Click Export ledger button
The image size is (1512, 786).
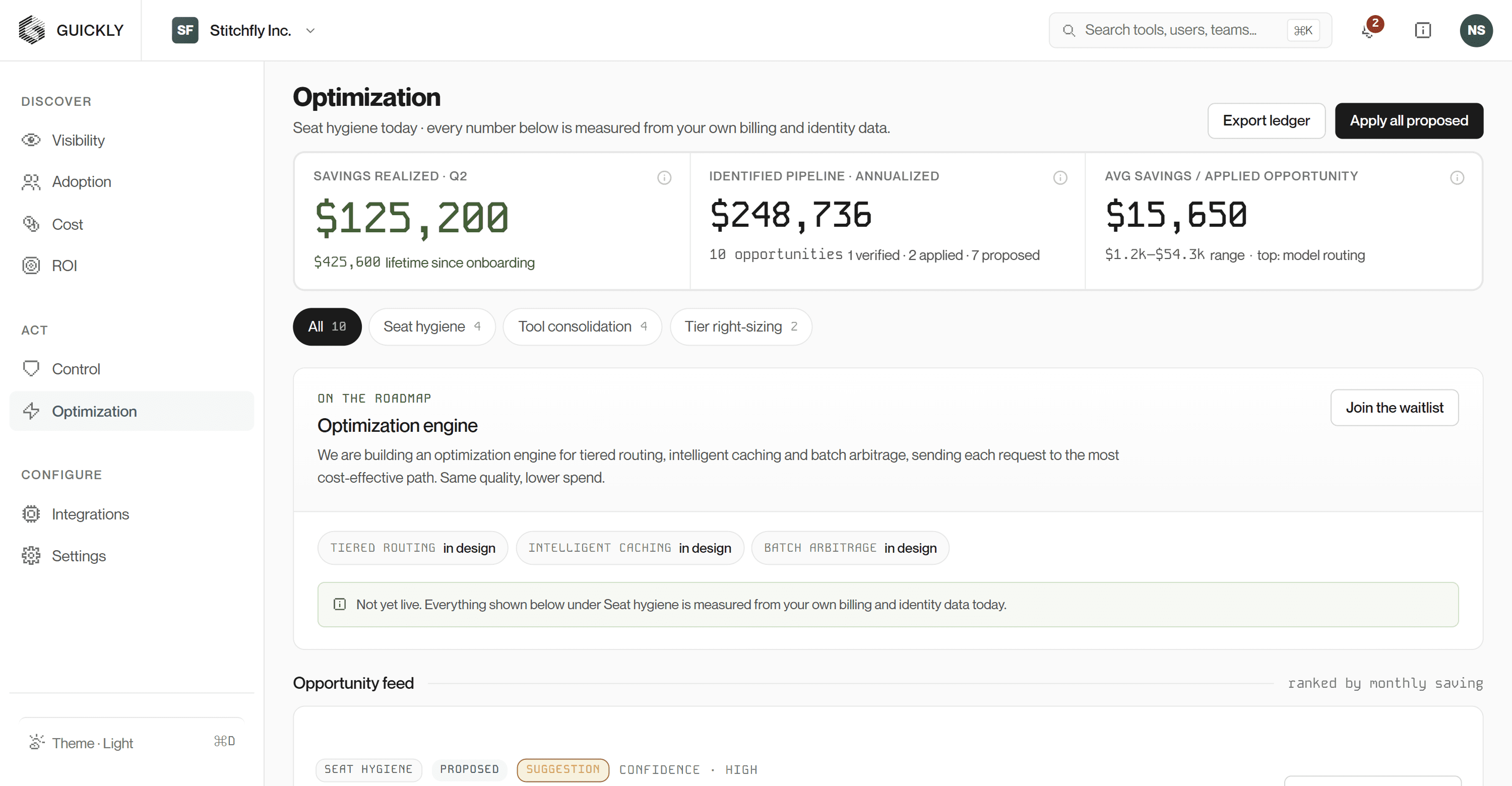(x=1266, y=121)
